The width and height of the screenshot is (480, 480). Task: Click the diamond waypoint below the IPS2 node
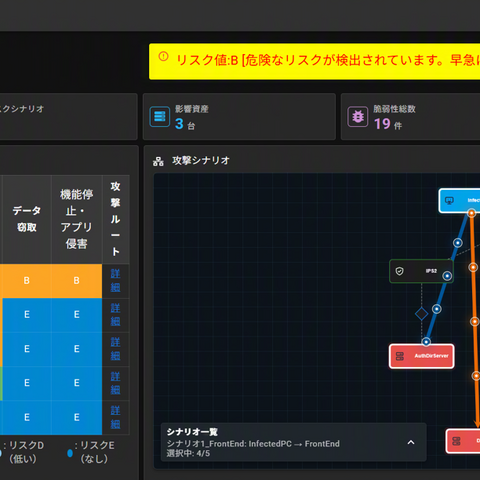[x=421, y=314]
